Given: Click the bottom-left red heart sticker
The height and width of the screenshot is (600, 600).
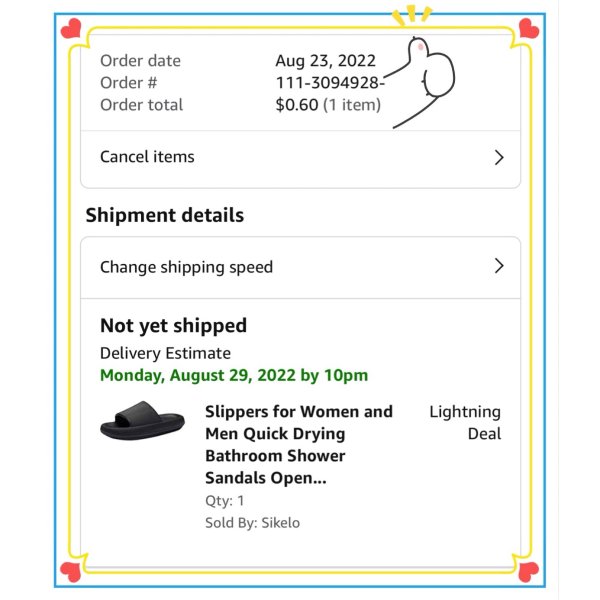Looking at the screenshot, I should click(71, 572).
